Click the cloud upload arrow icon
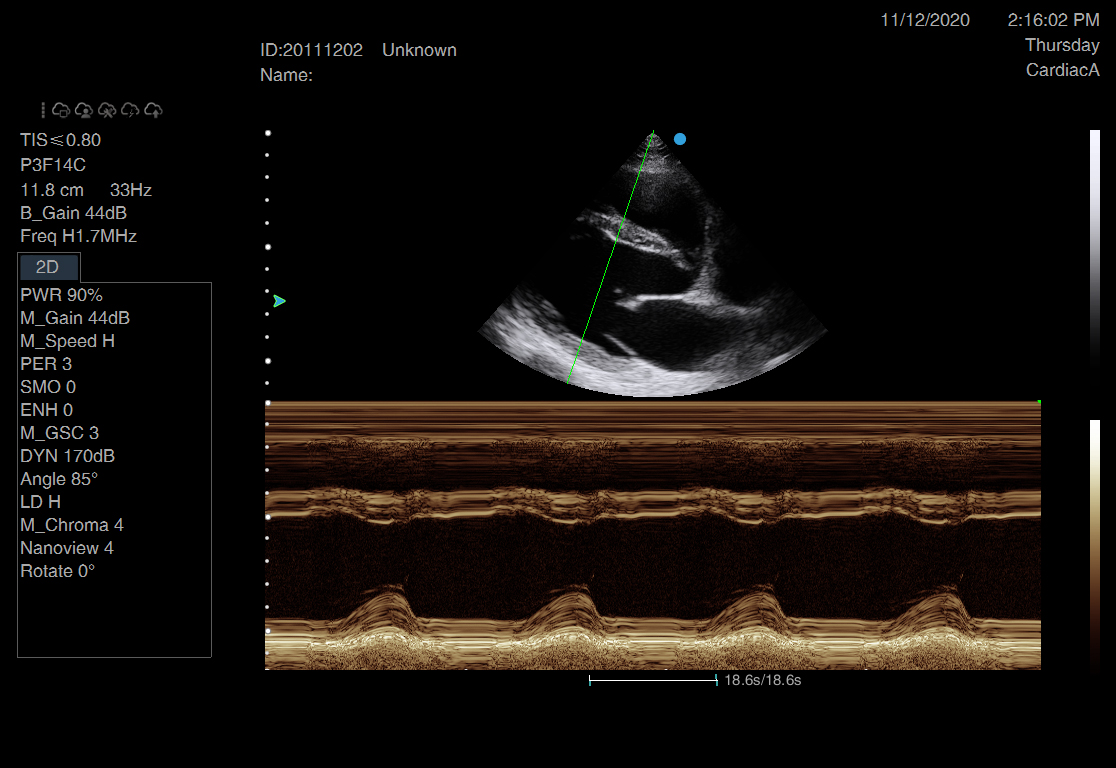Screen dimensions: 1116x768 [x=154, y=110]
